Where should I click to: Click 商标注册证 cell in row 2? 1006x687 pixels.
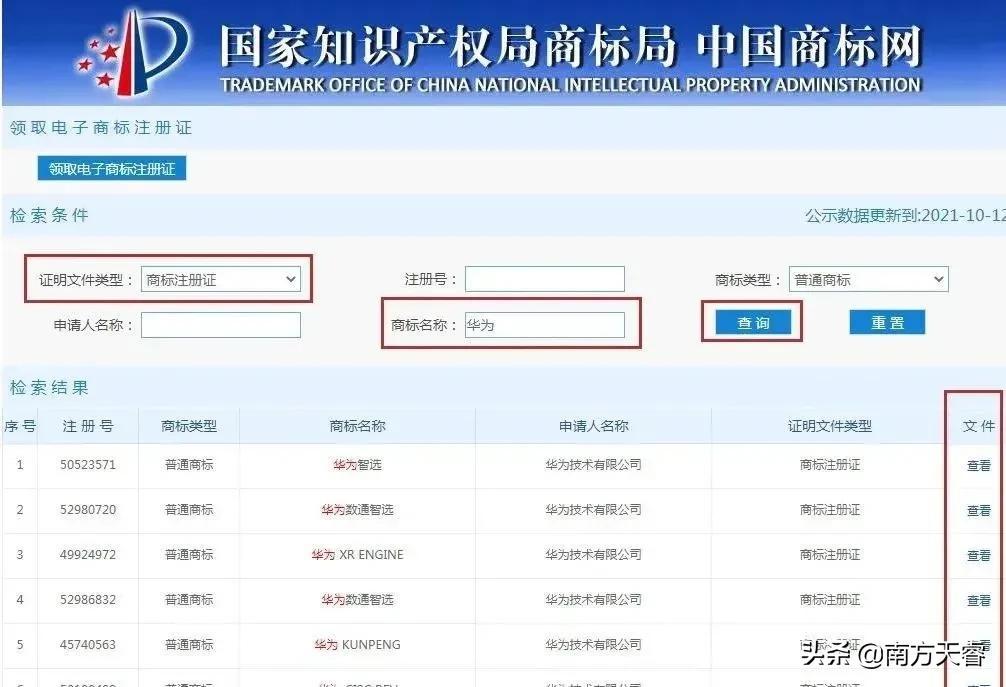click(830, 509)
